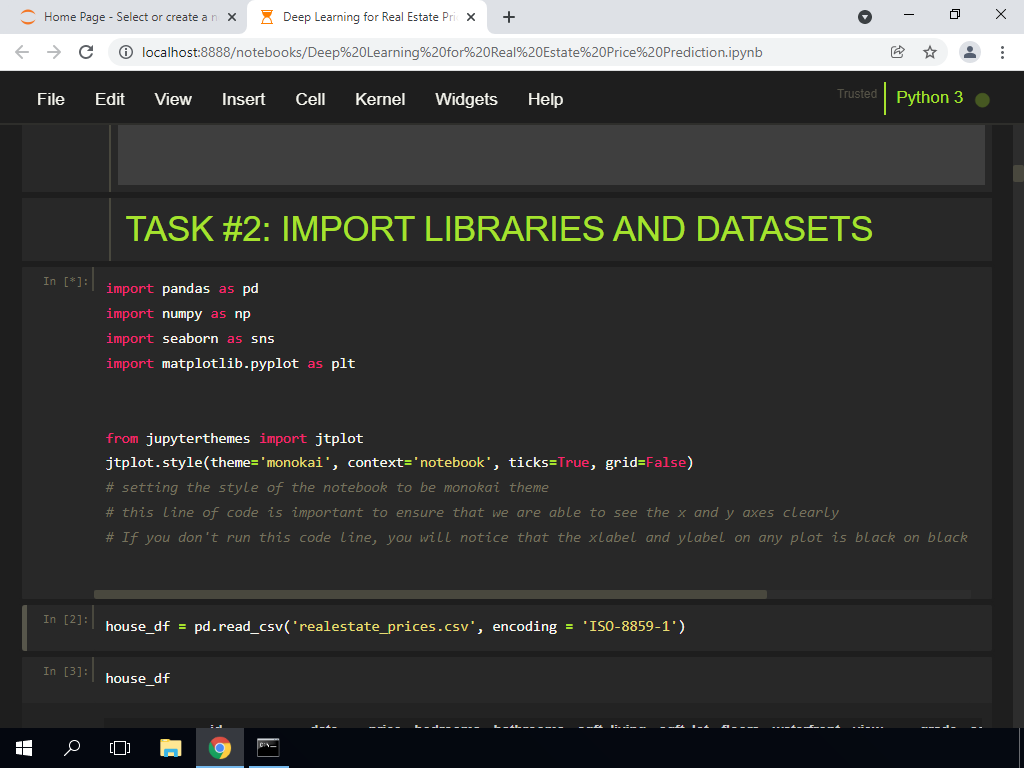Close the Home Page tab

click(232, 17)
